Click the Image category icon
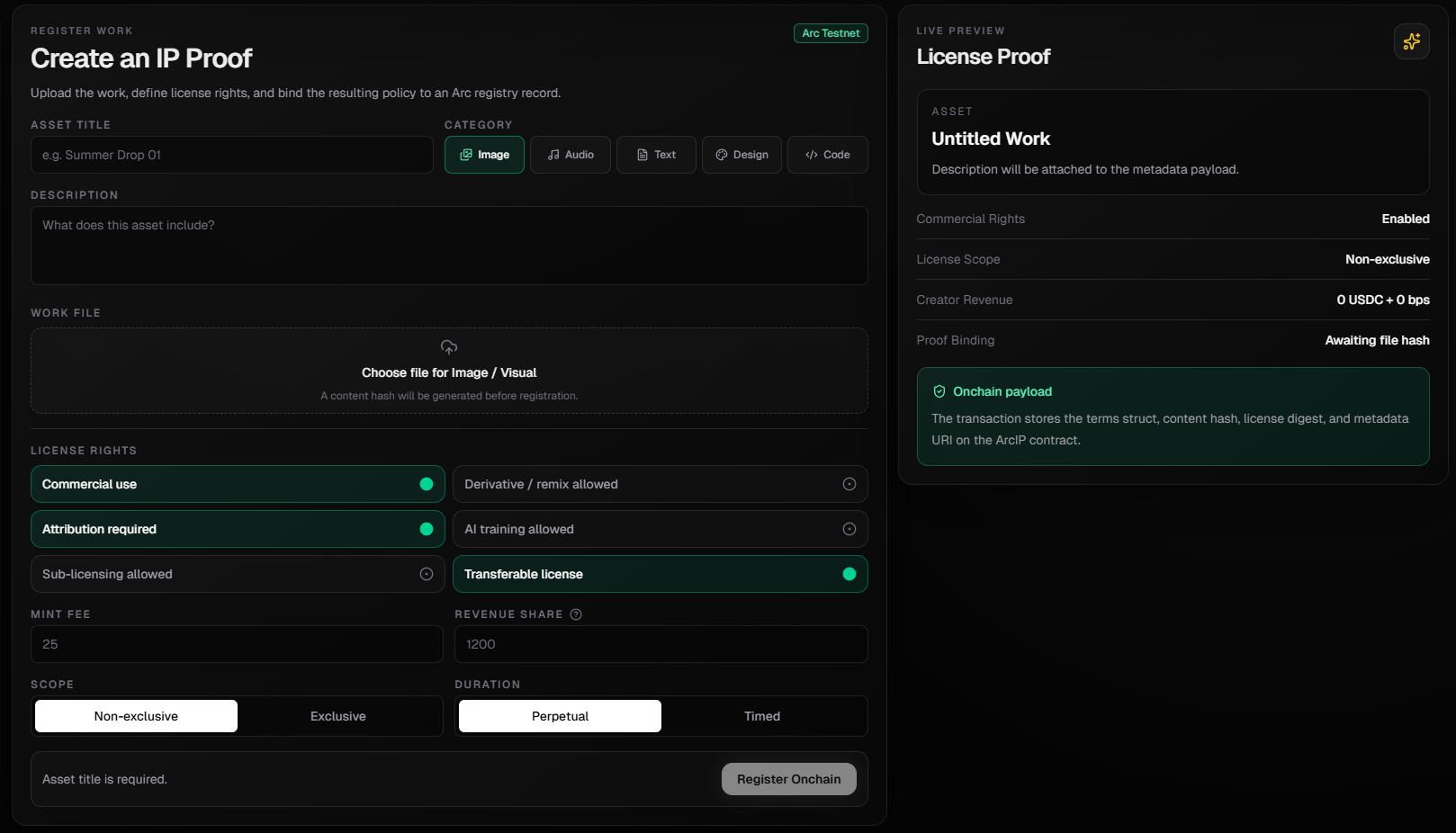The height and width of the screenshot is (833, 1456). [x=467, y=155]
